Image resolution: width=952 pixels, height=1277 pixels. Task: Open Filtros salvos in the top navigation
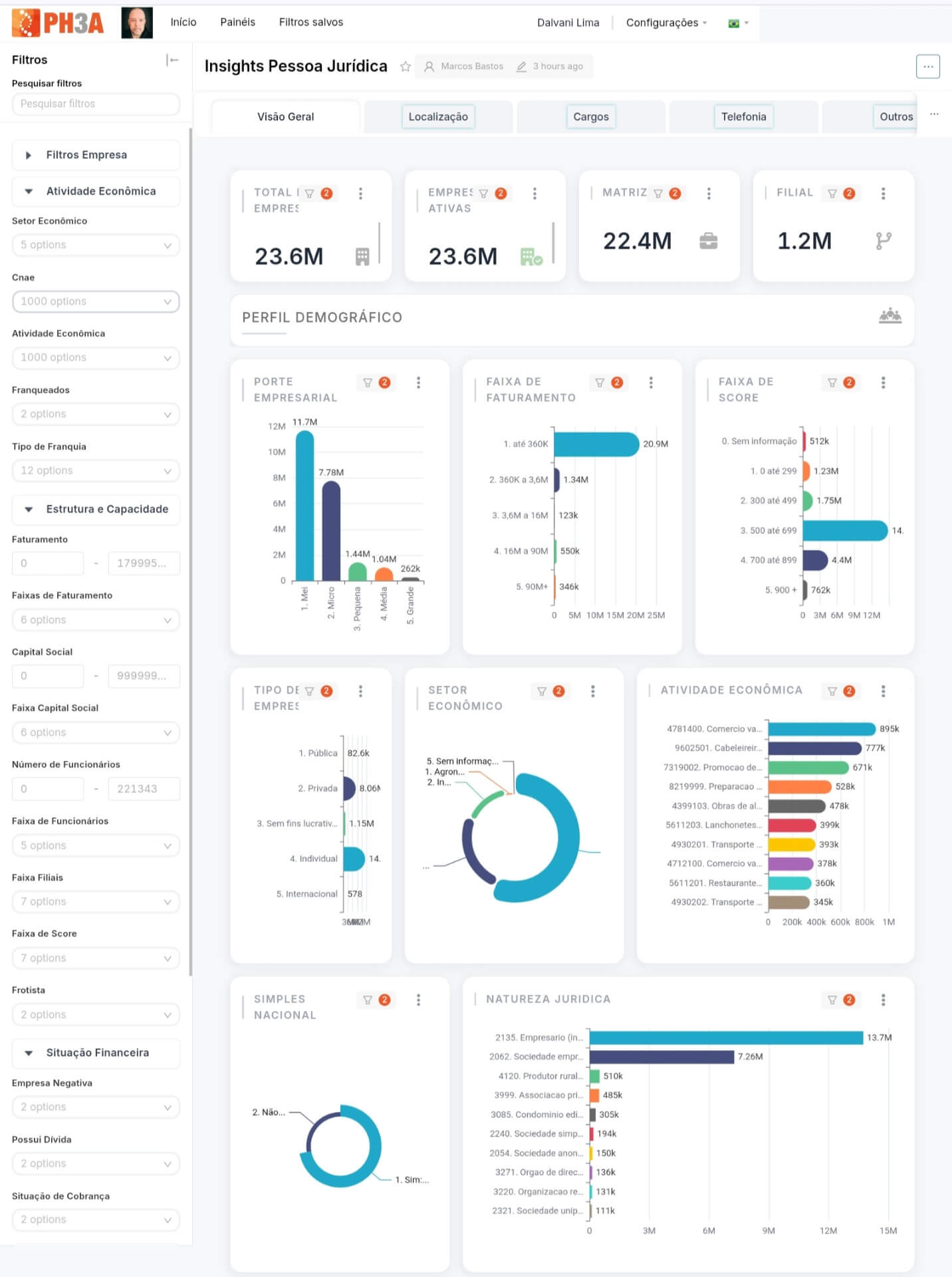point(310,22)
